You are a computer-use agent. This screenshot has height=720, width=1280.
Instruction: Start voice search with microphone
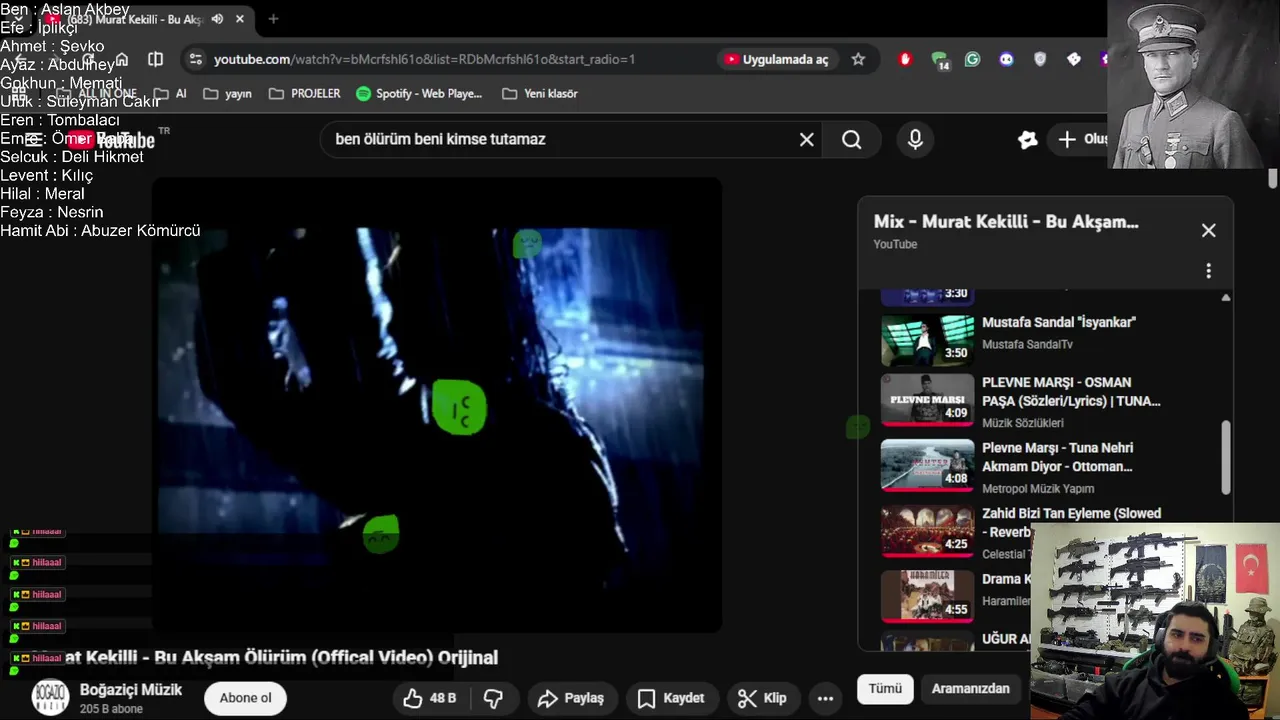click(915, 139)
